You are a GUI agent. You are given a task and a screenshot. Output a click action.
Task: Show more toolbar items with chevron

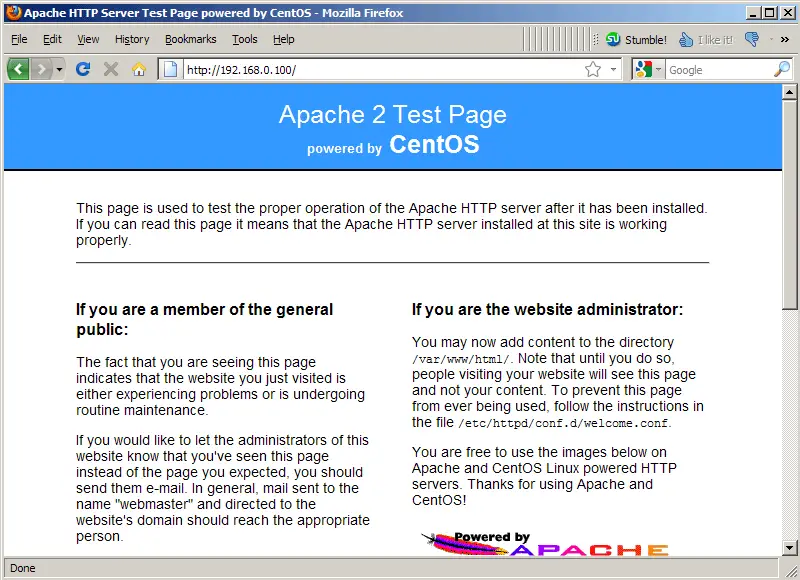click(x=785, y=39)
